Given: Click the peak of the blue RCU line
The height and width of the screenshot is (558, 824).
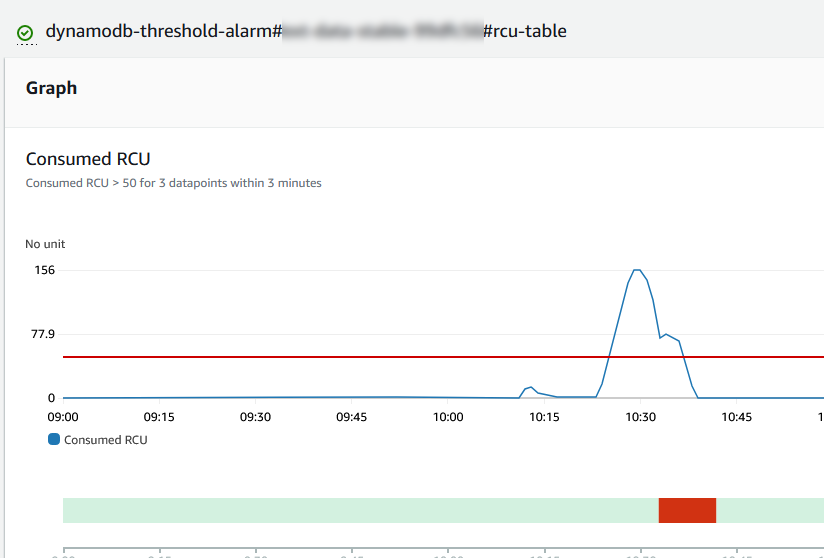Looking at the screenshot, I should tap(636, 270).
